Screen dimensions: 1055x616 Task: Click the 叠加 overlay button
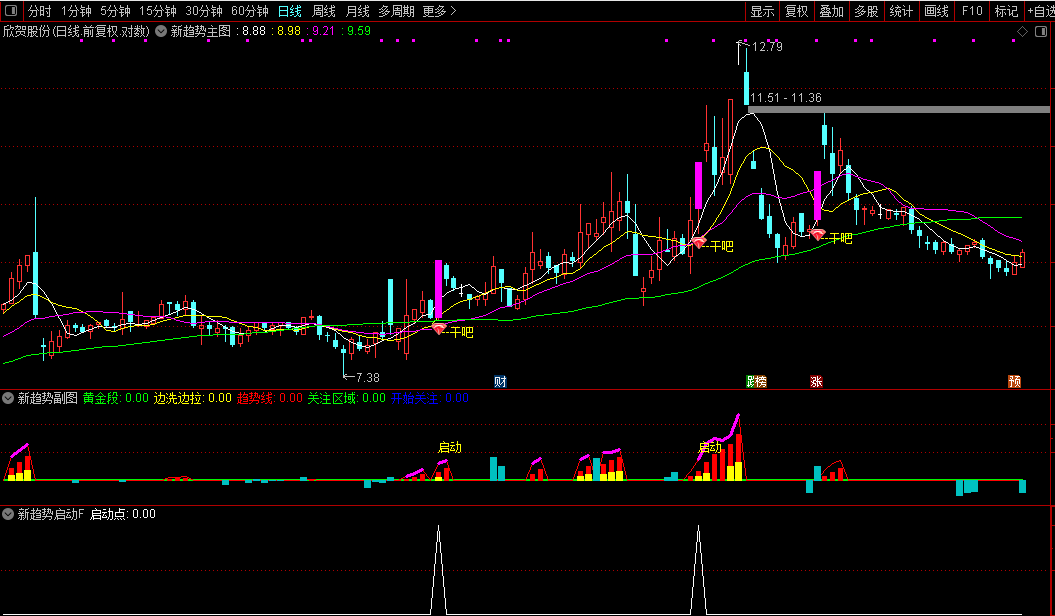click(x=832, y=11)
